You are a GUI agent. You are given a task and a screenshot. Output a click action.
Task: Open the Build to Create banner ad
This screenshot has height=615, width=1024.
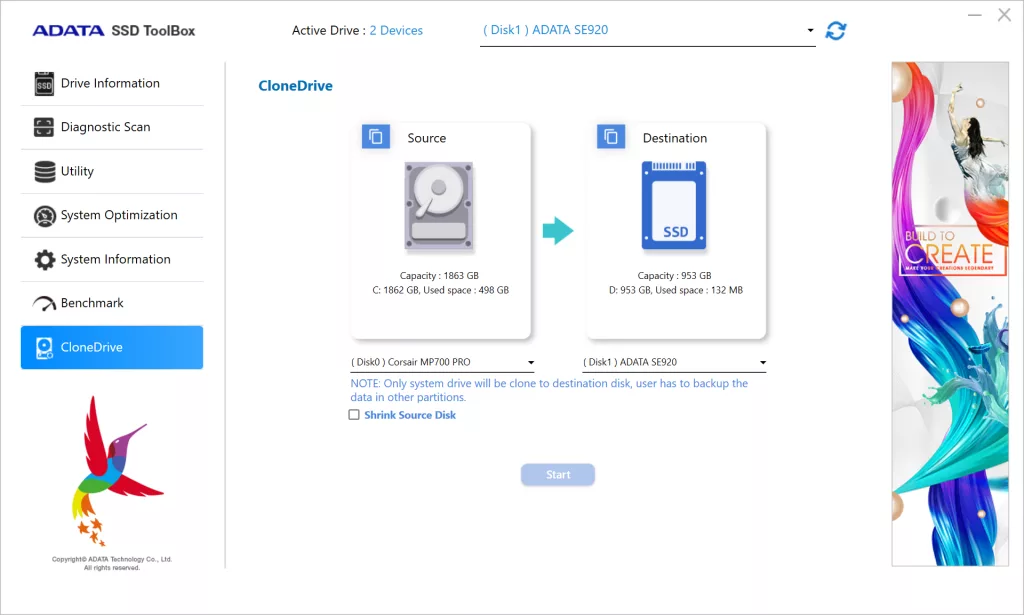click(950, 313)
